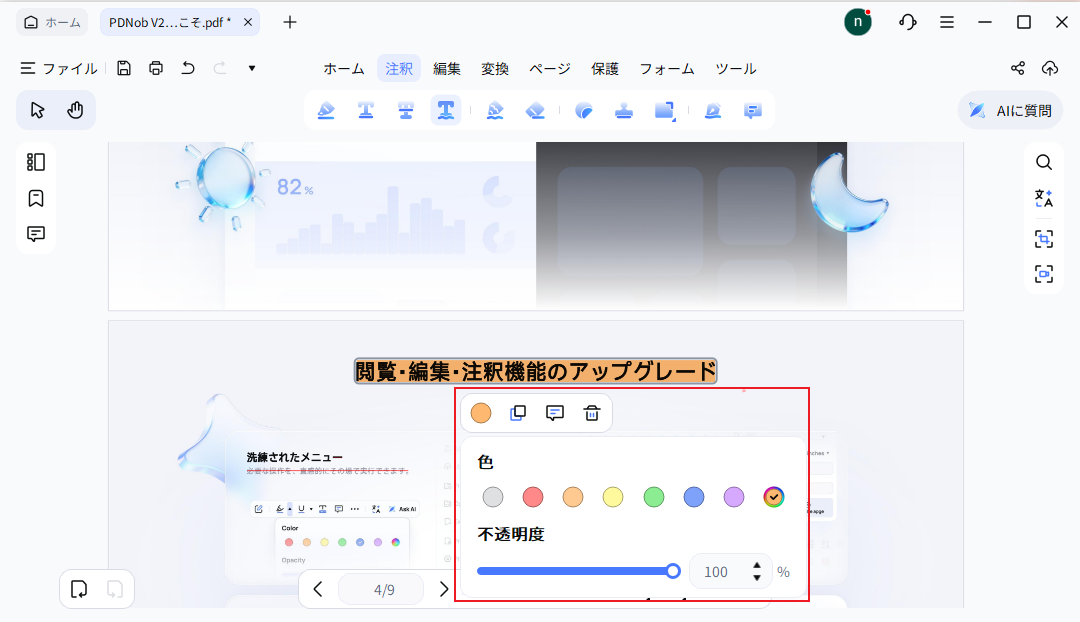The height and width of the screenshot is (622, 1080).
Task: Increase opacity with the stepper up arrow
Action: click(x=756, y=566)
